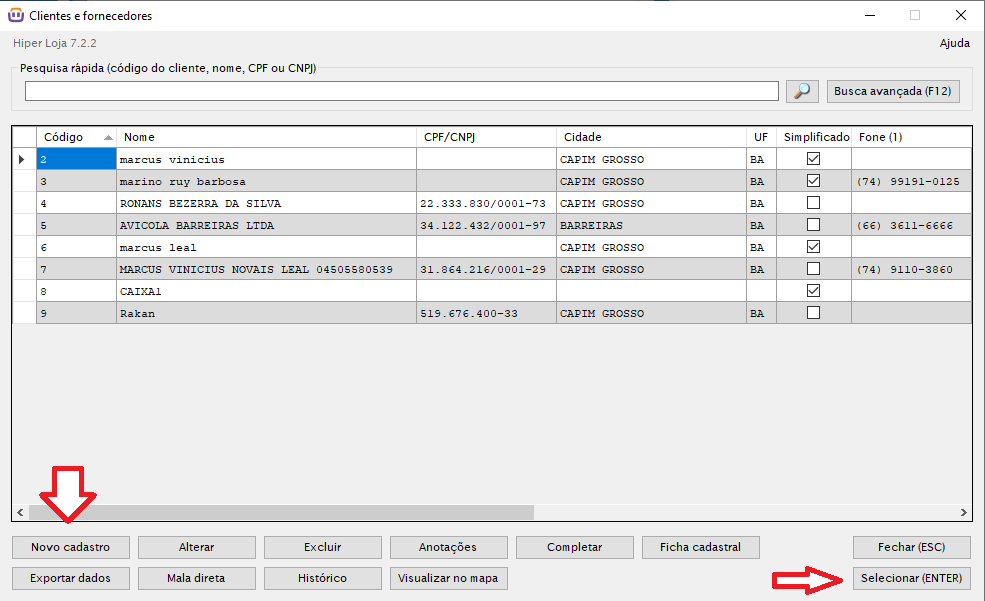The width and height of the screenshot is (985, 601).
Task: Click the UF column header
Action: (761, 137)
